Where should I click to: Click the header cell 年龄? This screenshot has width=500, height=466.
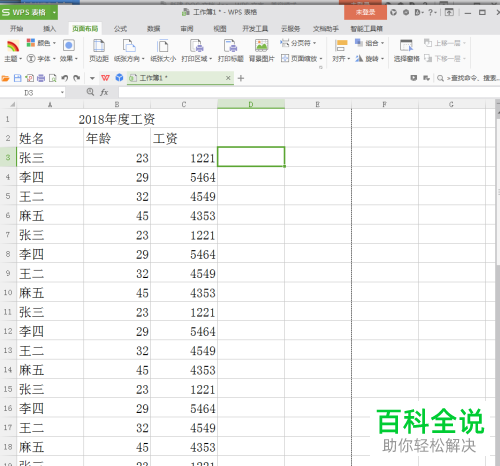pos(117,138)
